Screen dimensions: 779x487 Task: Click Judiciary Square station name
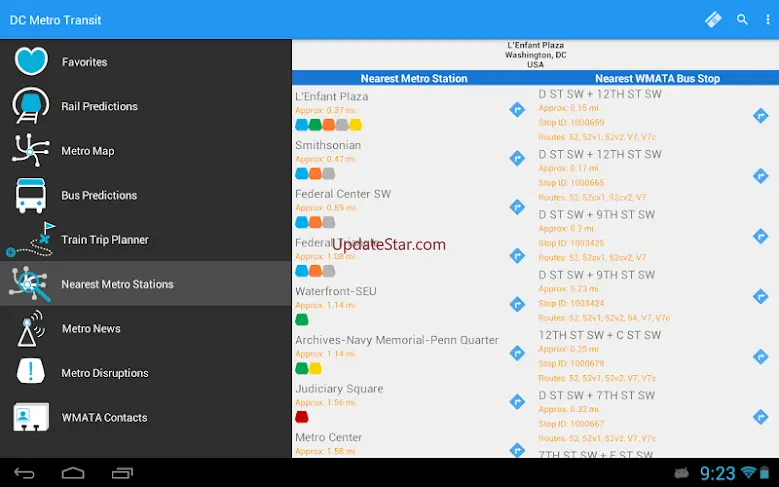click(x=339, y=389)
